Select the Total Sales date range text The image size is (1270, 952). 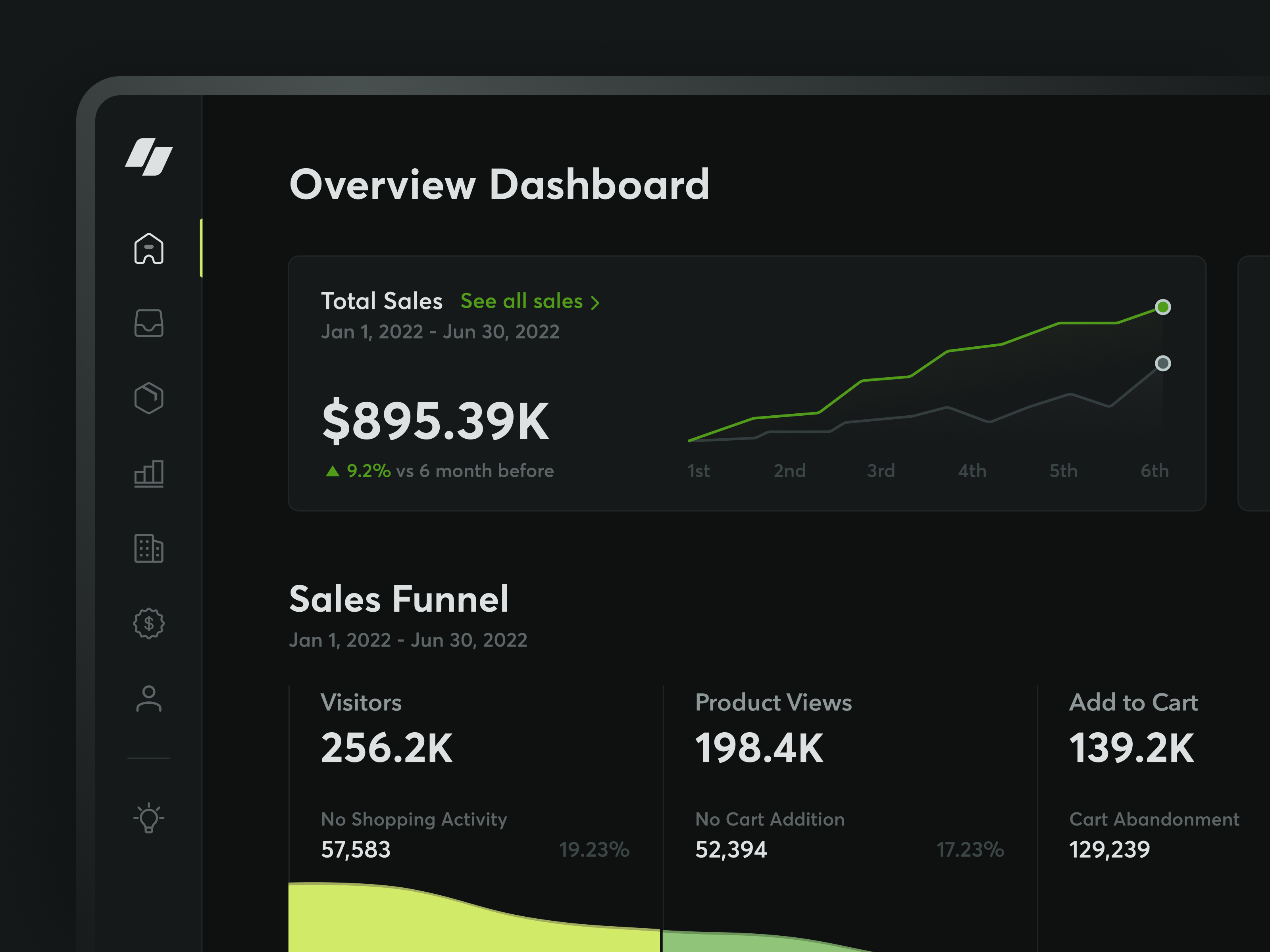pyautogui.click(x=440, y=331)
